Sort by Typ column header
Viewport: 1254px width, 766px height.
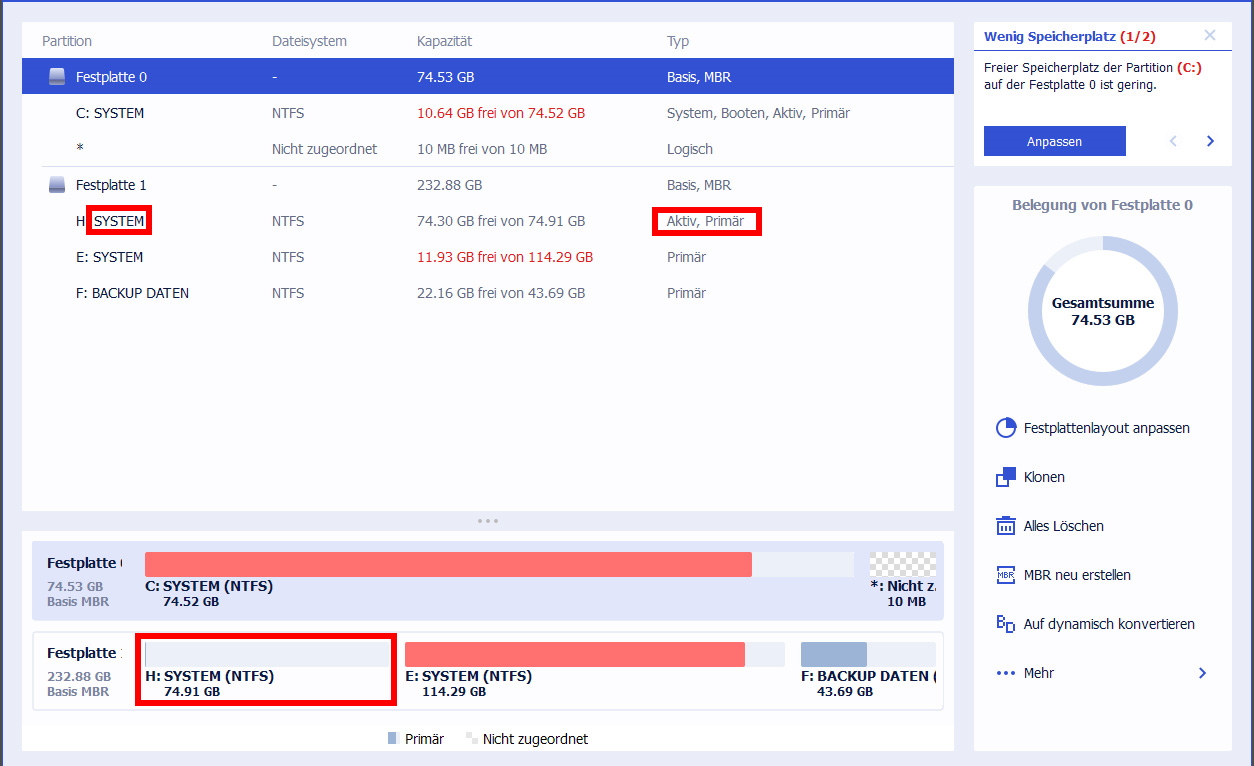point(678,41)
